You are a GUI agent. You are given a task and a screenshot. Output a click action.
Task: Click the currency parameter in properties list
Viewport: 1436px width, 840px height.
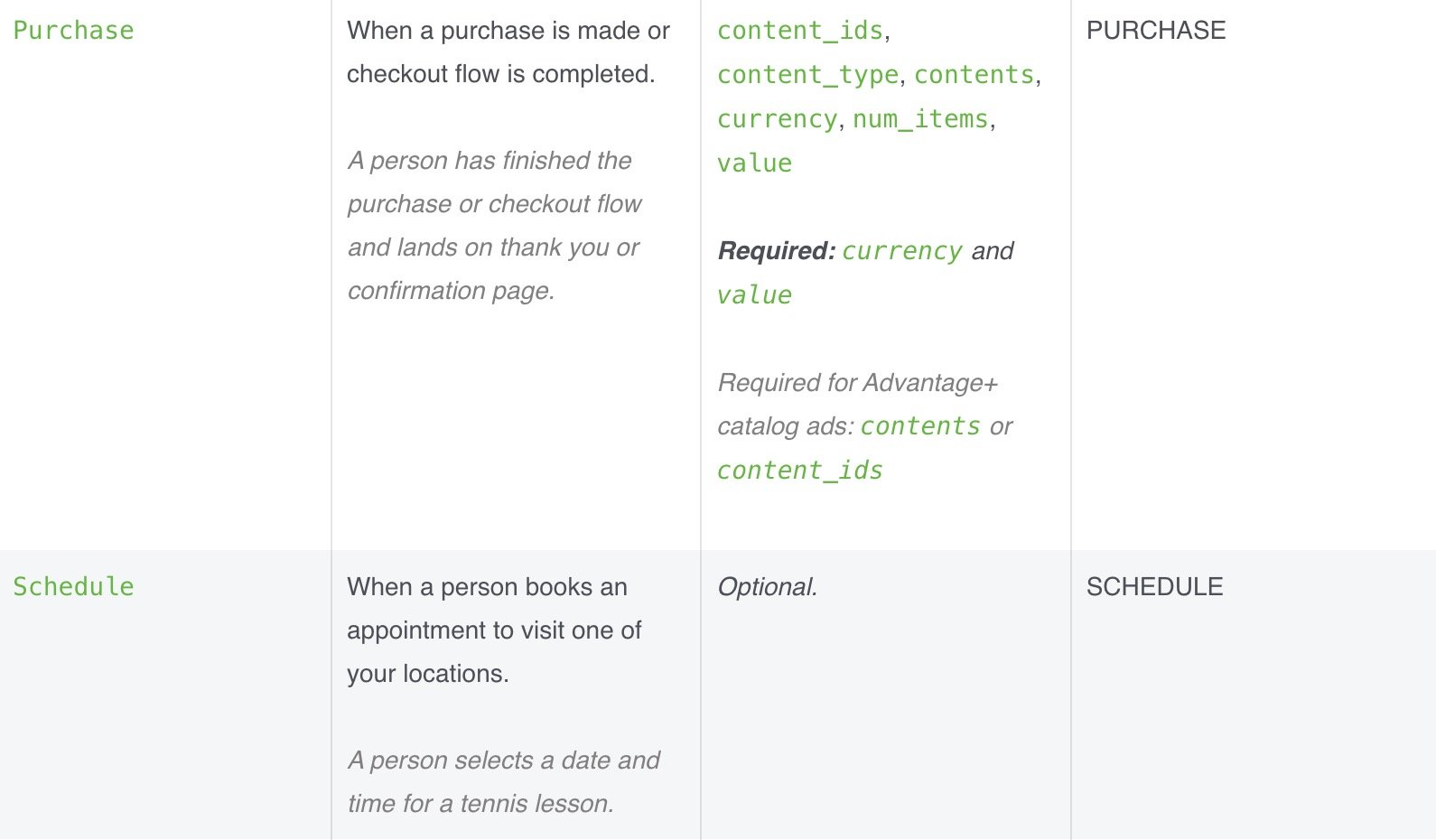(778, 119)
